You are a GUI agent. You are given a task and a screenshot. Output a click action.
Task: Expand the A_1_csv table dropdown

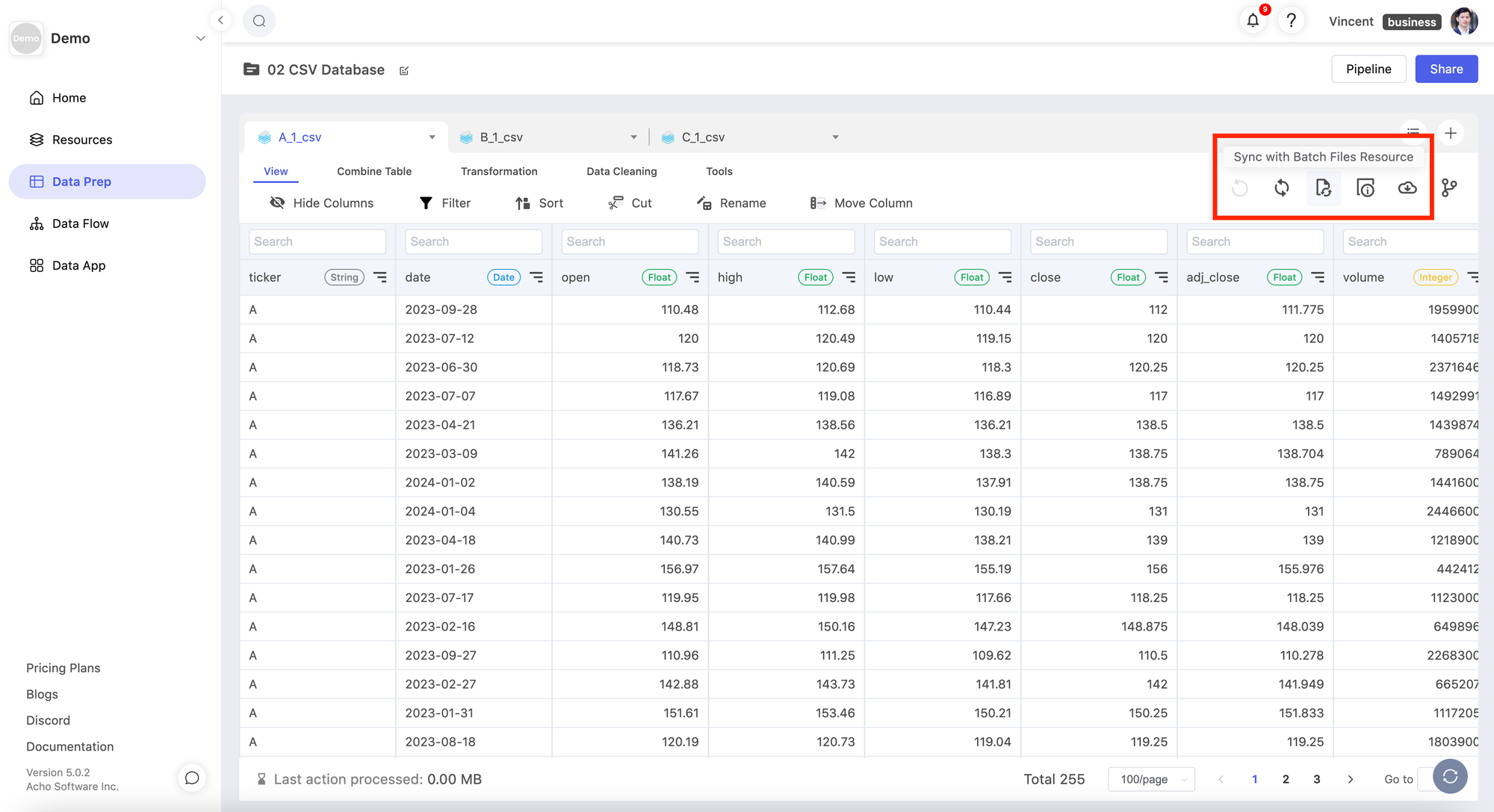tap(432, 137)
